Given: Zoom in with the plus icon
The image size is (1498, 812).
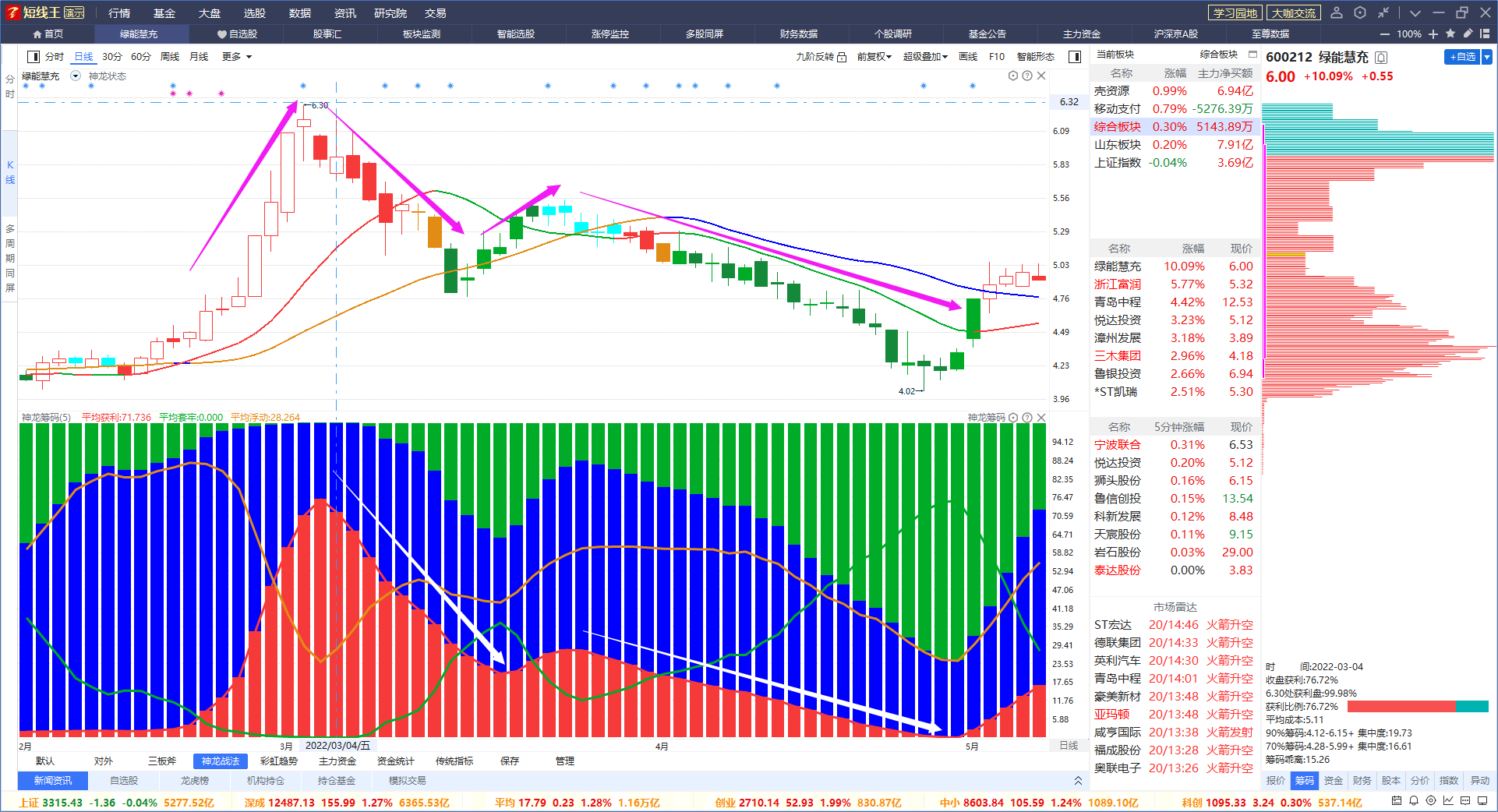Looking at the screenshot, I should [x=1433, y=34].
